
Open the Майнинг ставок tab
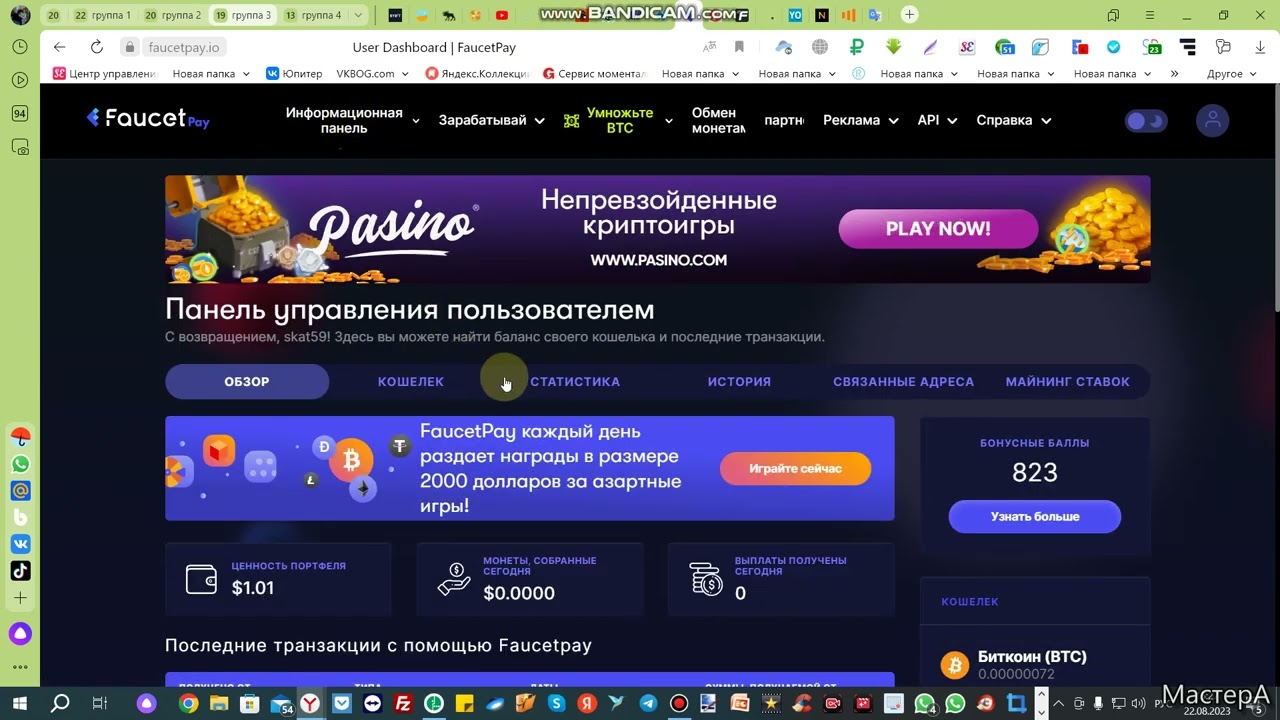point(1067,381)
